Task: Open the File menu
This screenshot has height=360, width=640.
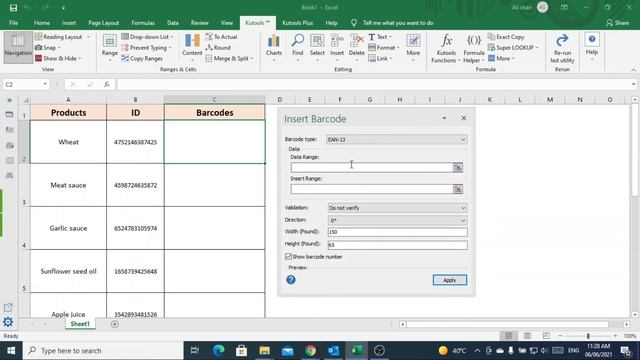Action: [13, 23]
